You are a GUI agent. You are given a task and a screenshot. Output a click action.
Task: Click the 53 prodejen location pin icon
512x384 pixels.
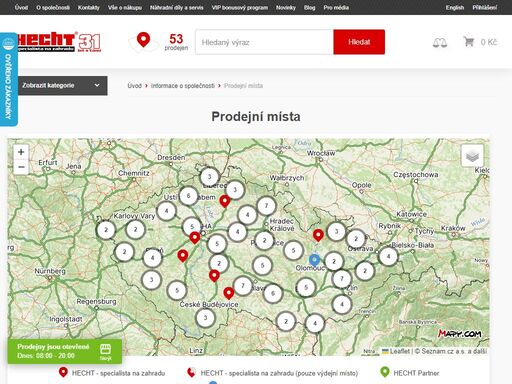tap(143, 41)
